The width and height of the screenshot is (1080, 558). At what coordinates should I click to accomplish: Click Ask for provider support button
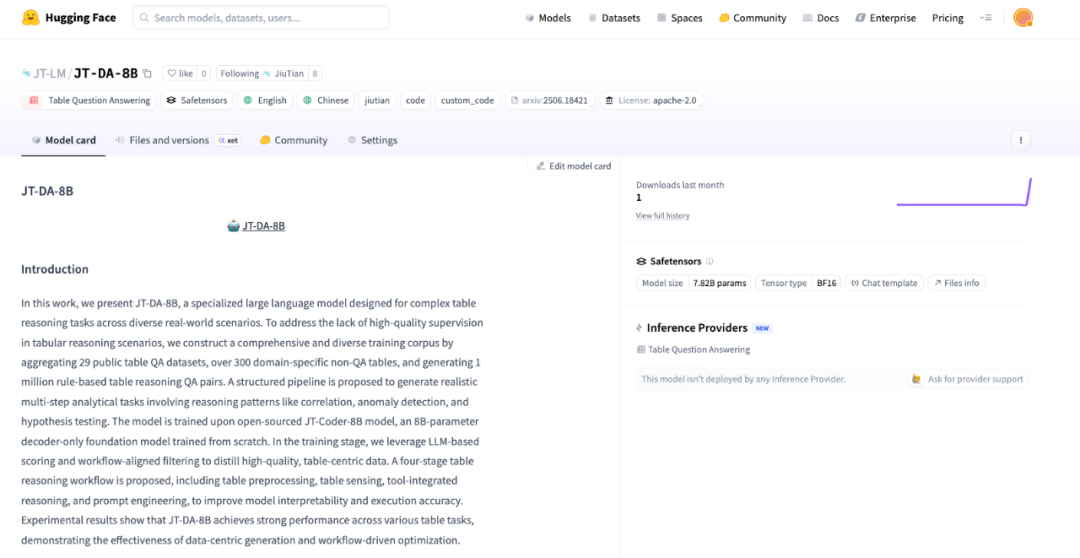pos(967,379)
